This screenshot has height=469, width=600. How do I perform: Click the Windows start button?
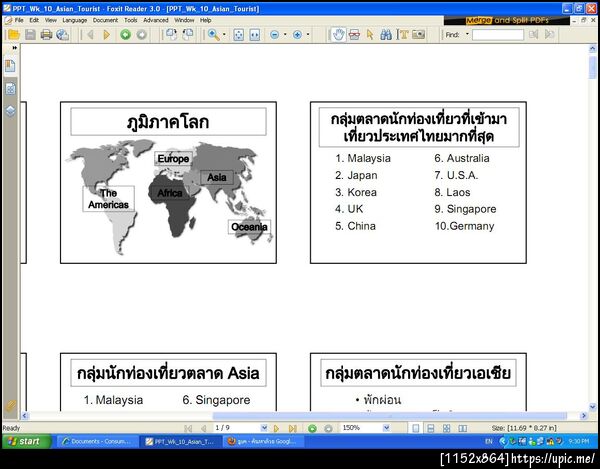[x=26, y=441]
